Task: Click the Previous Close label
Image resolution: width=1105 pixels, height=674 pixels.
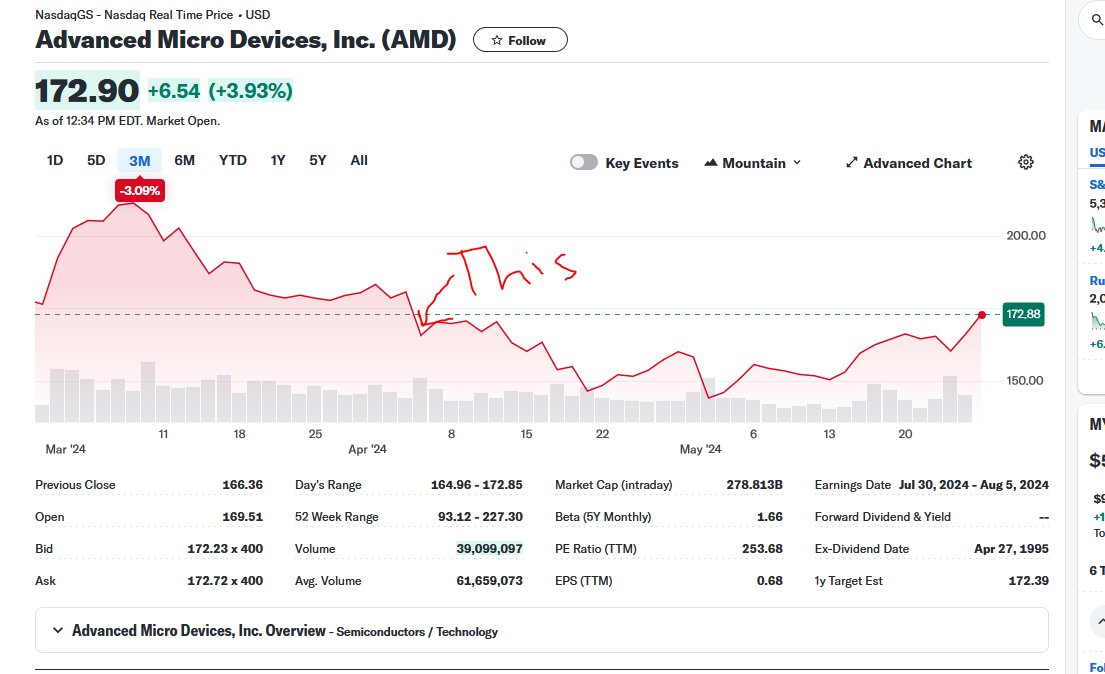Action: 75,484
